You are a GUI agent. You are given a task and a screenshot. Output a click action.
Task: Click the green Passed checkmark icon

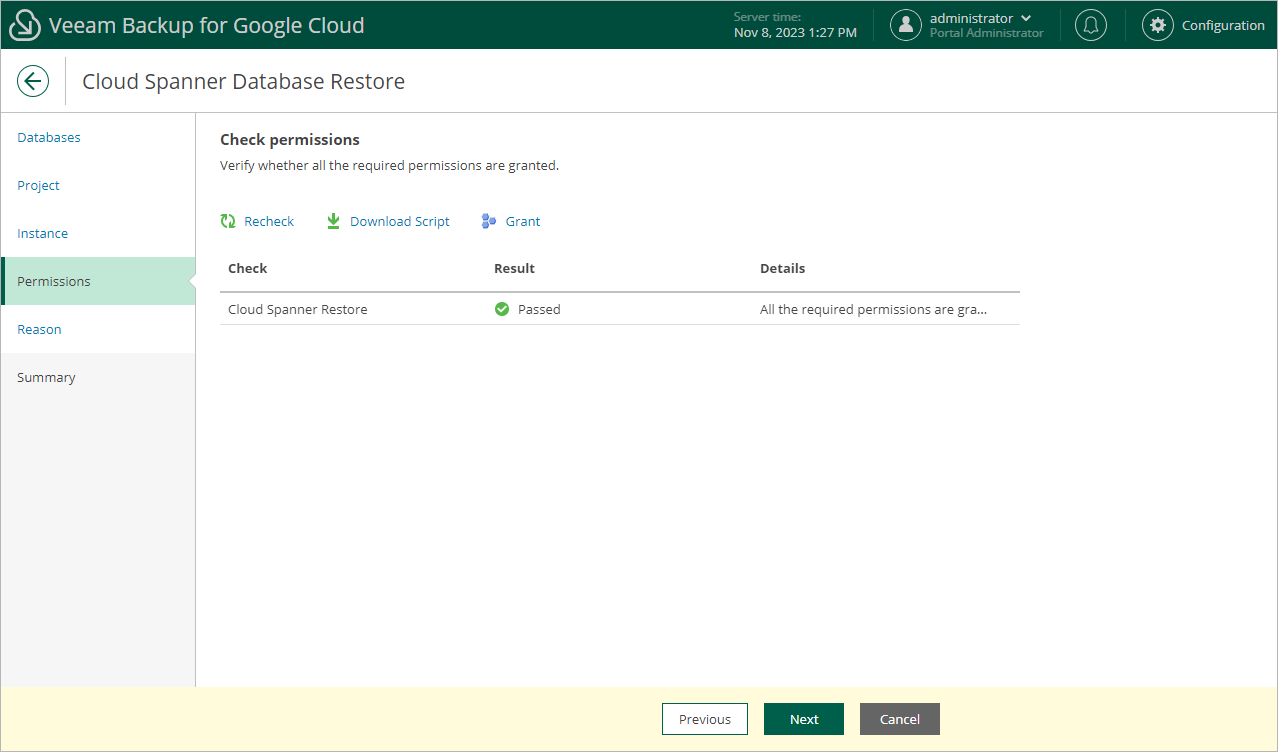point(502,309)
